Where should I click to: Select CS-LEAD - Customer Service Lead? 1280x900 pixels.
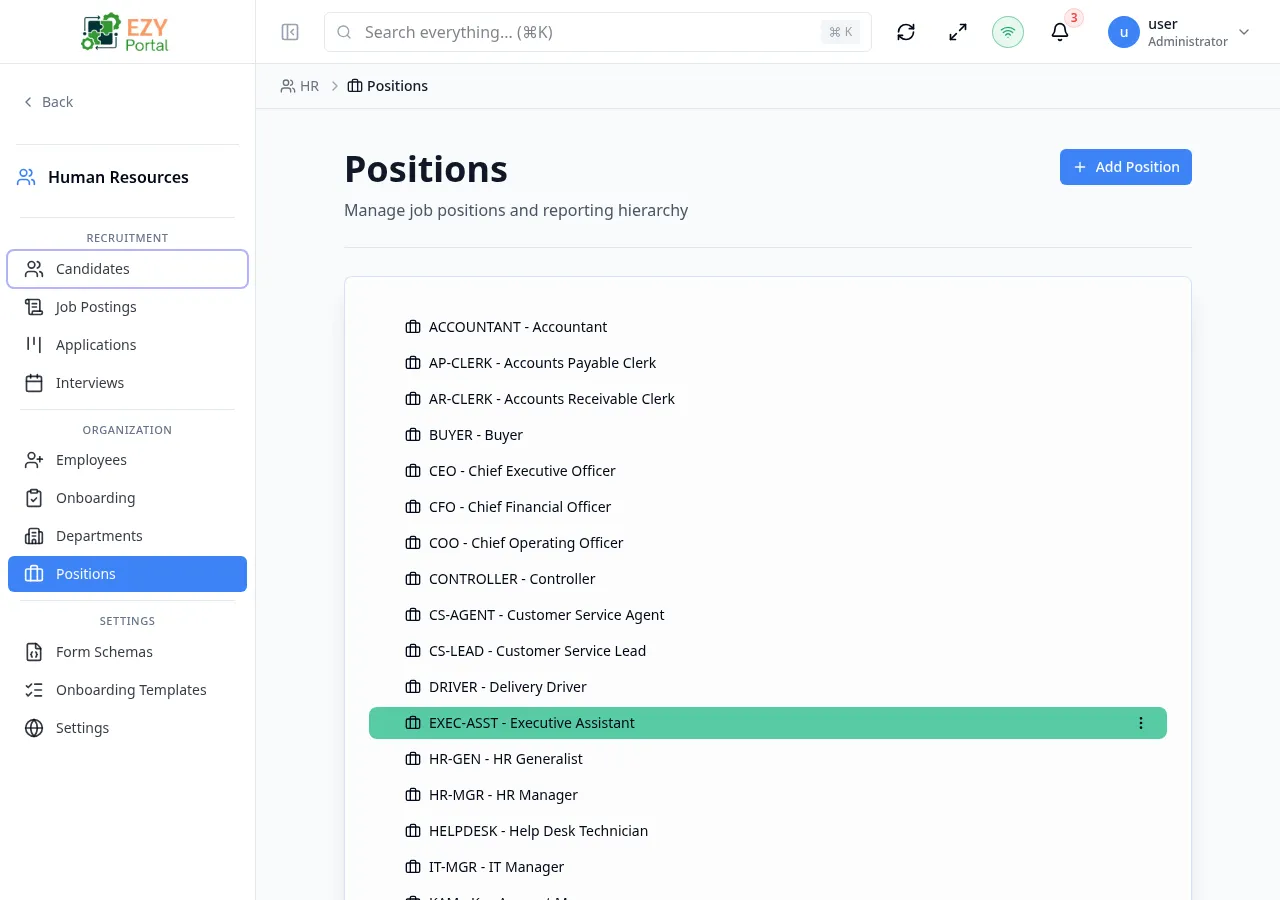(x=768, y=651)
